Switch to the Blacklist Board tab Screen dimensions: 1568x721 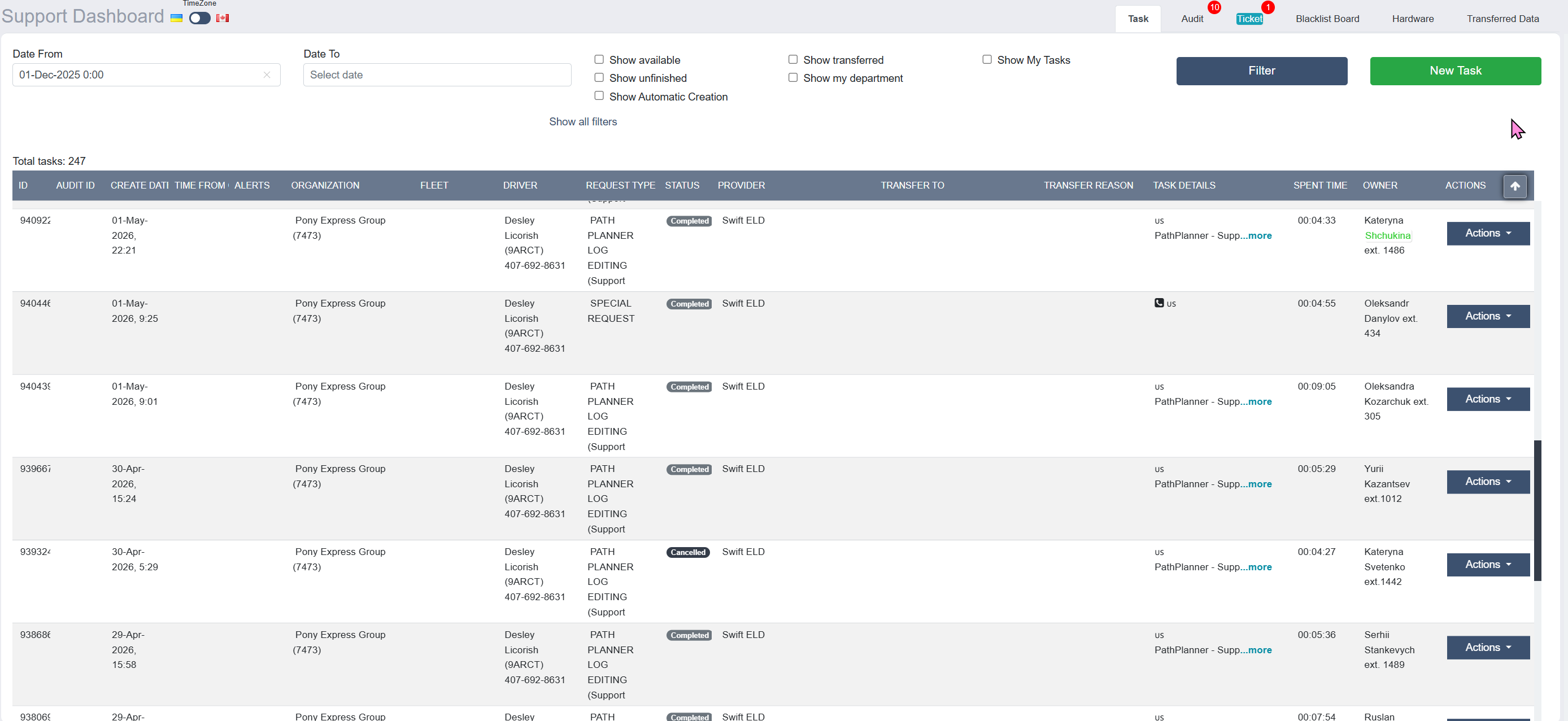1327,19
